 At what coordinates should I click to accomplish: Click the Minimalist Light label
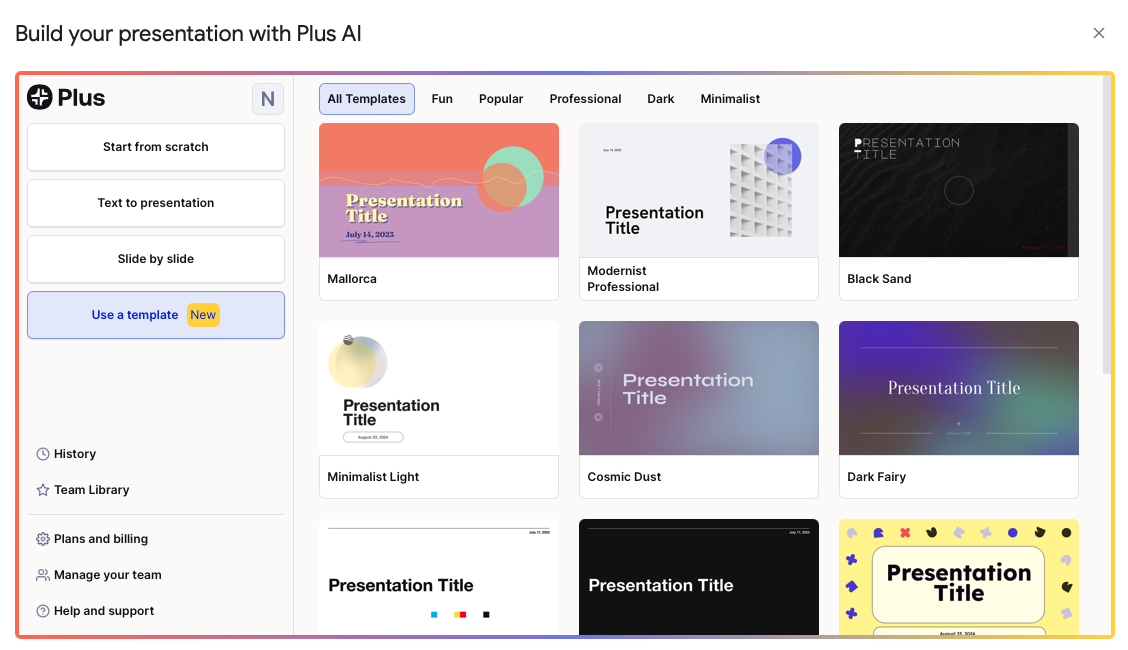tap(373, 477)
